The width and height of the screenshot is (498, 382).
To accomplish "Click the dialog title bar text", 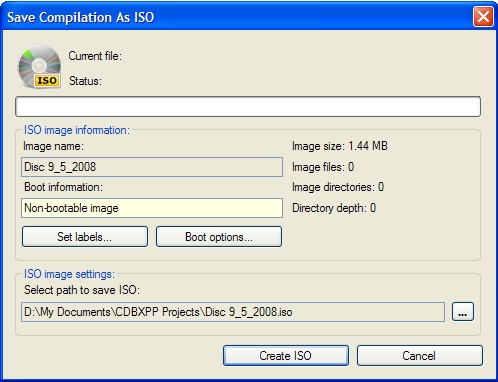I will (x=81, y=17).
